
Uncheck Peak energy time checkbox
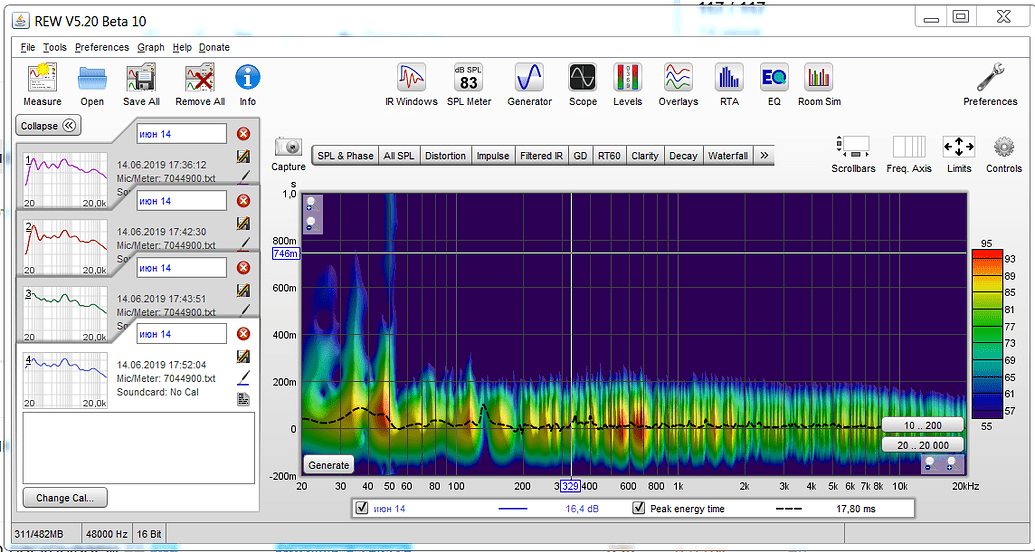click(x=639, y=509)
